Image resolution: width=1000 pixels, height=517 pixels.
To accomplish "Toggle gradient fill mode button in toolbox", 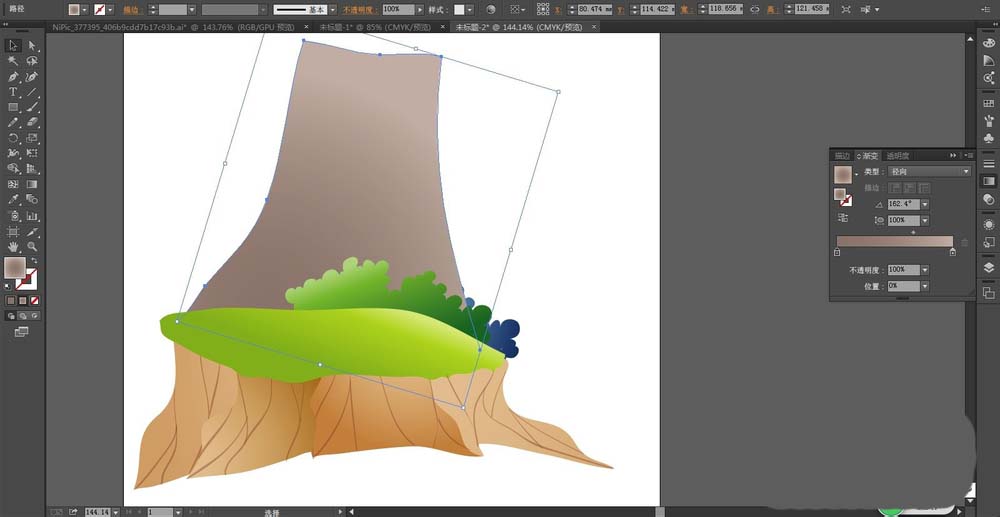I will point(22,300).
